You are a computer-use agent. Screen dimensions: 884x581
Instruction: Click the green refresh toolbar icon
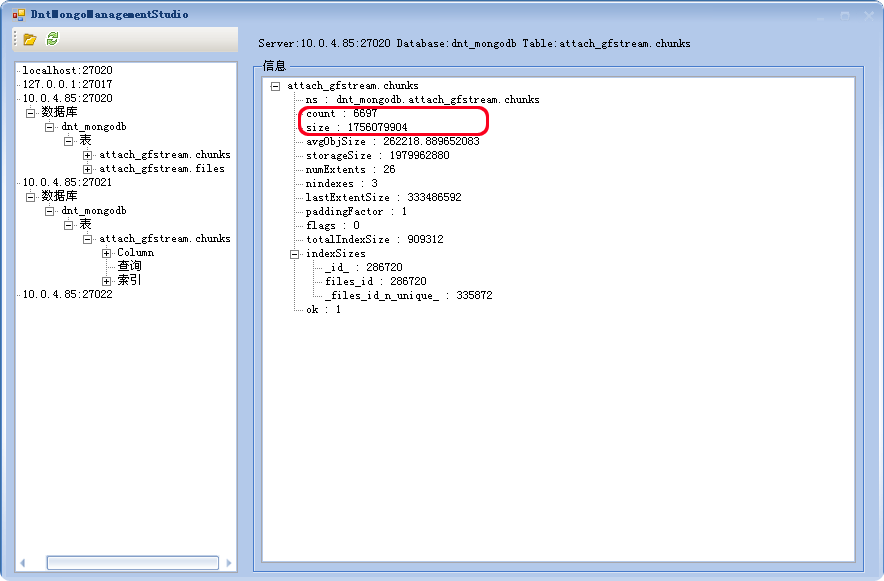point(52,39)
